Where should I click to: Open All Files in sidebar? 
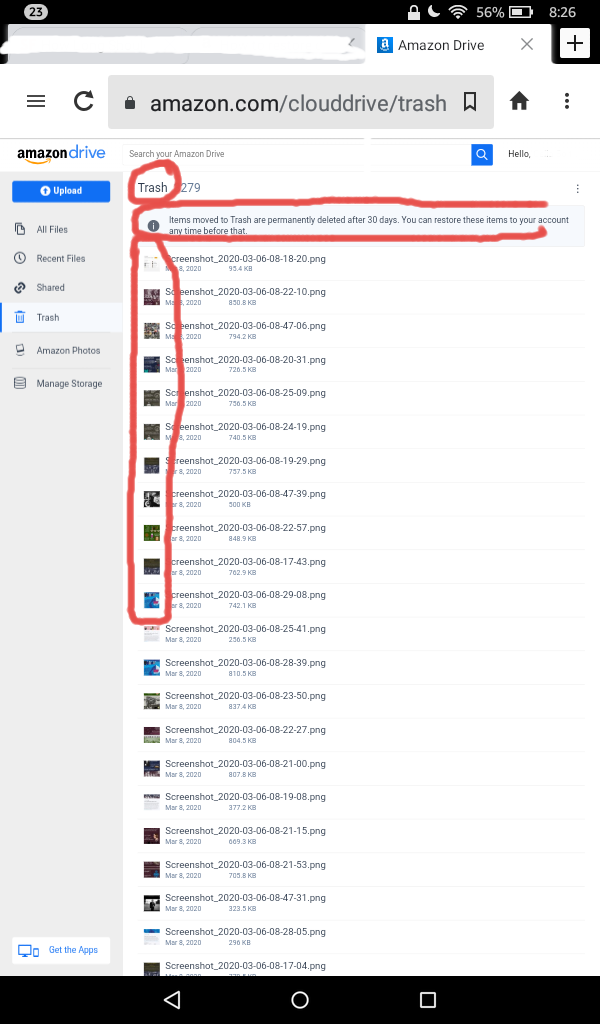pyautogui.click(x=52, y=229)
